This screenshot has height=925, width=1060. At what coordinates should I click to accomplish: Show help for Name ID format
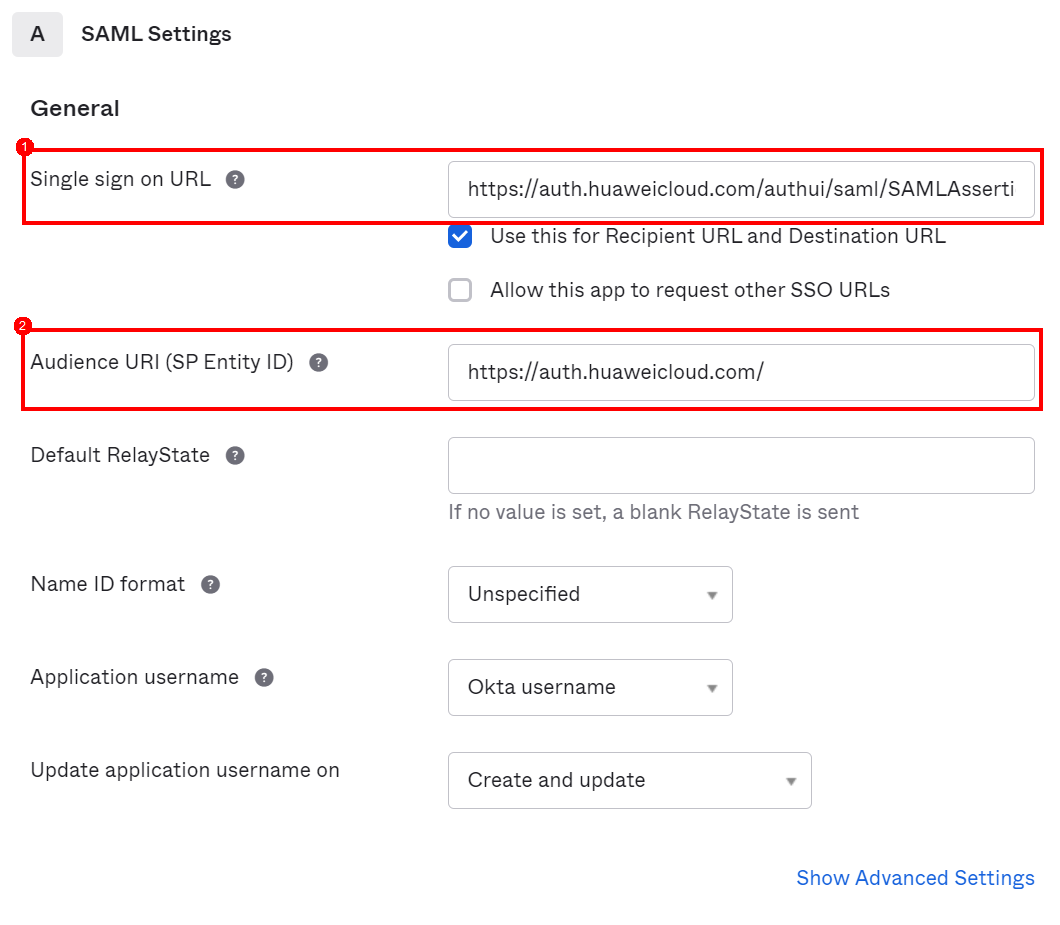210,585
